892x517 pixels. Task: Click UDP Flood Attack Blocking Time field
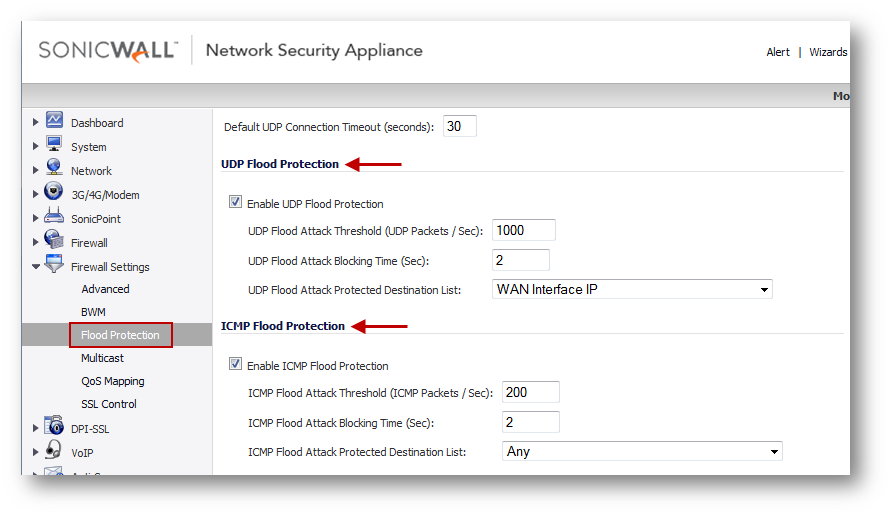[x=521, y=260]
